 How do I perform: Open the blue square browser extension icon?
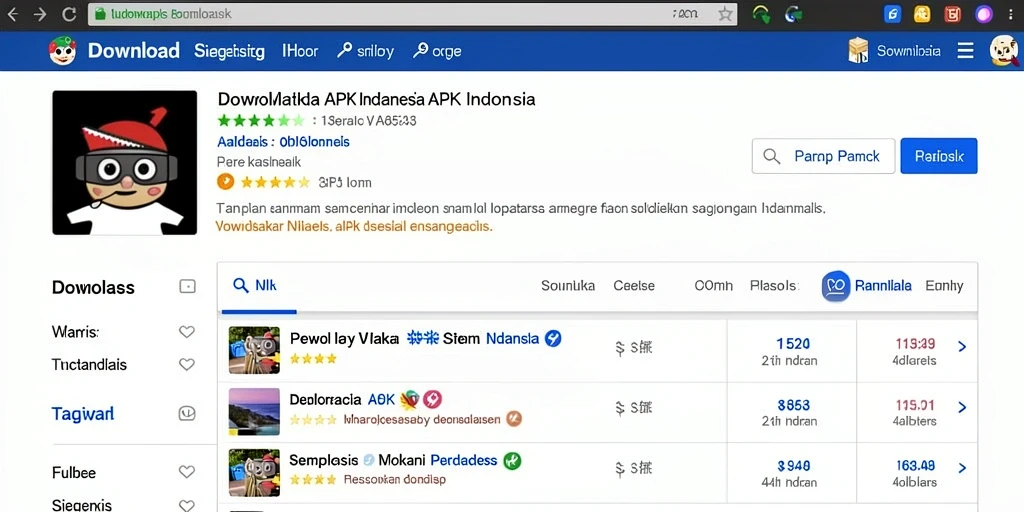[x=892, y=14]
